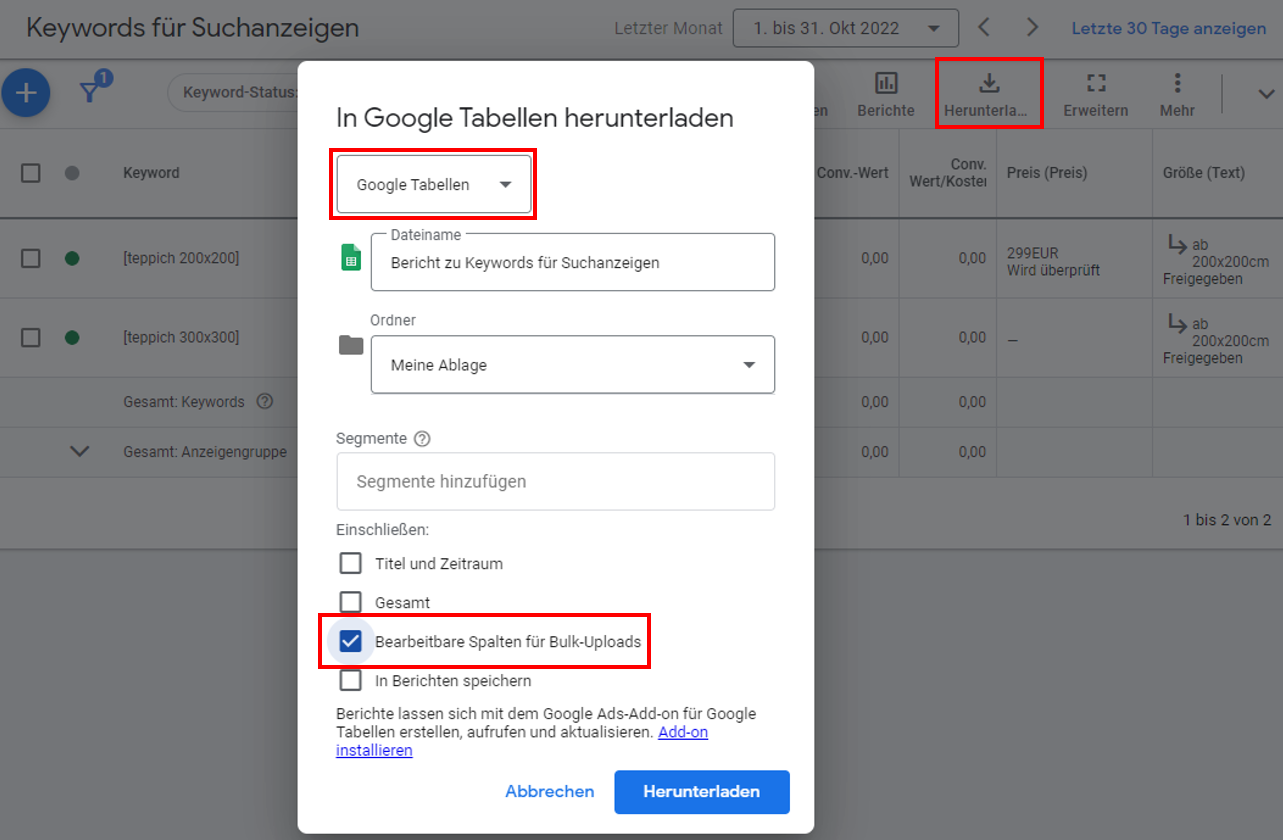
Task: Click Abbrechen to cancel the dialog
Action: click(x=549, y=791)
